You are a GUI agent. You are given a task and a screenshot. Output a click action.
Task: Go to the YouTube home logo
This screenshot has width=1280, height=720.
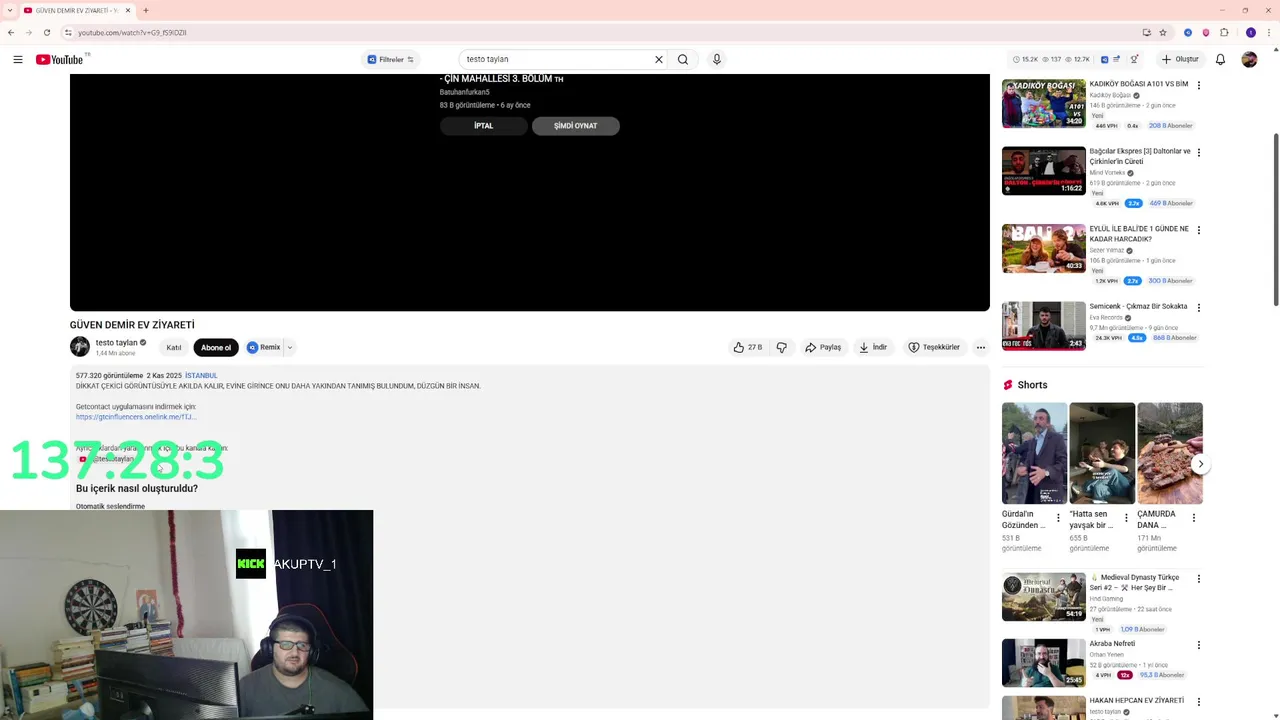click(x=60, y=59)
